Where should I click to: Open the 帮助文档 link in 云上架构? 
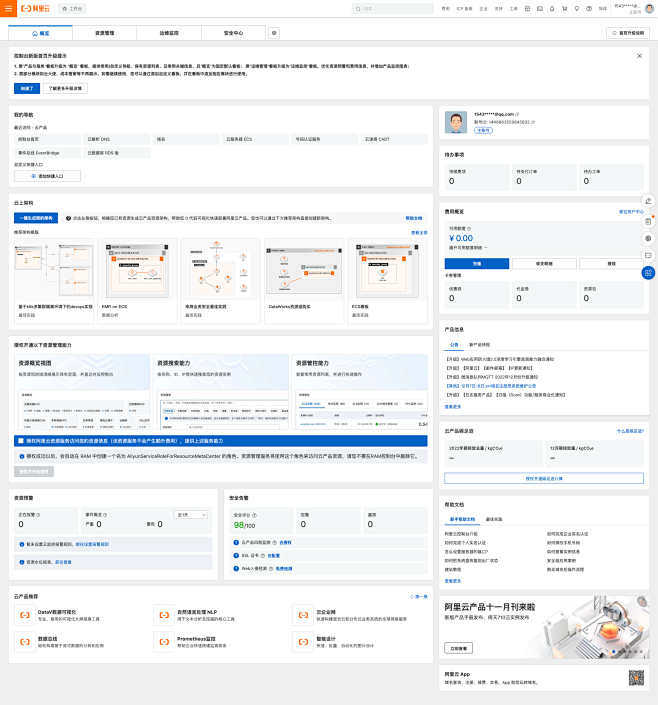(414, 218)
